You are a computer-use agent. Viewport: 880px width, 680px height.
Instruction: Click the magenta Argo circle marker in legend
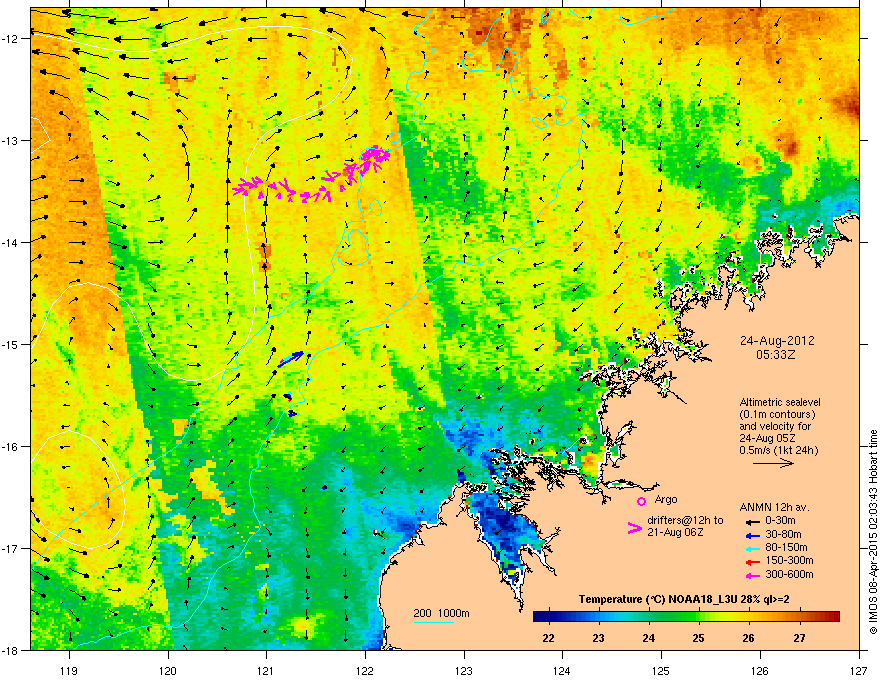pyautogui.click(x=641, y=501)
